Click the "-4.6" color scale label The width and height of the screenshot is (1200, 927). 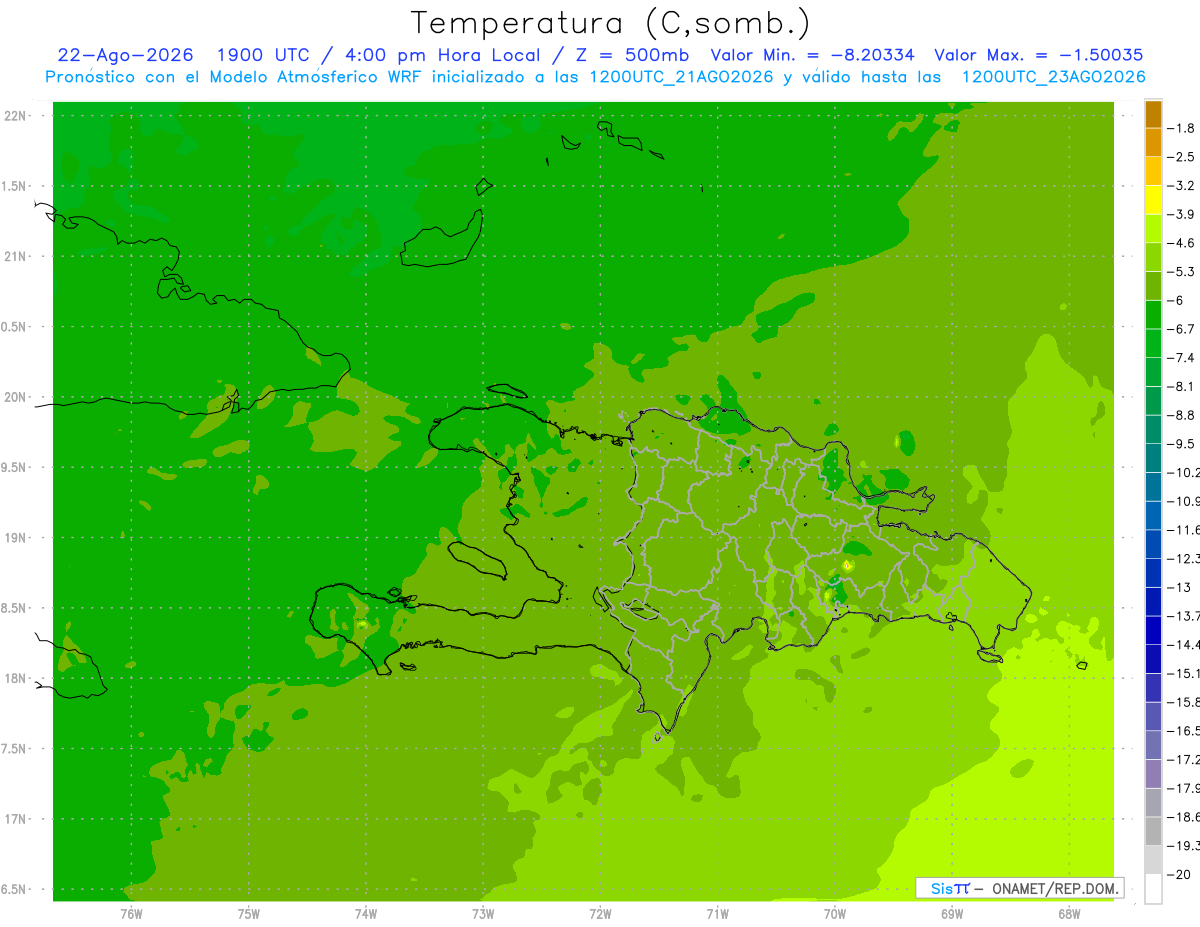click(x=1182, y=243)
